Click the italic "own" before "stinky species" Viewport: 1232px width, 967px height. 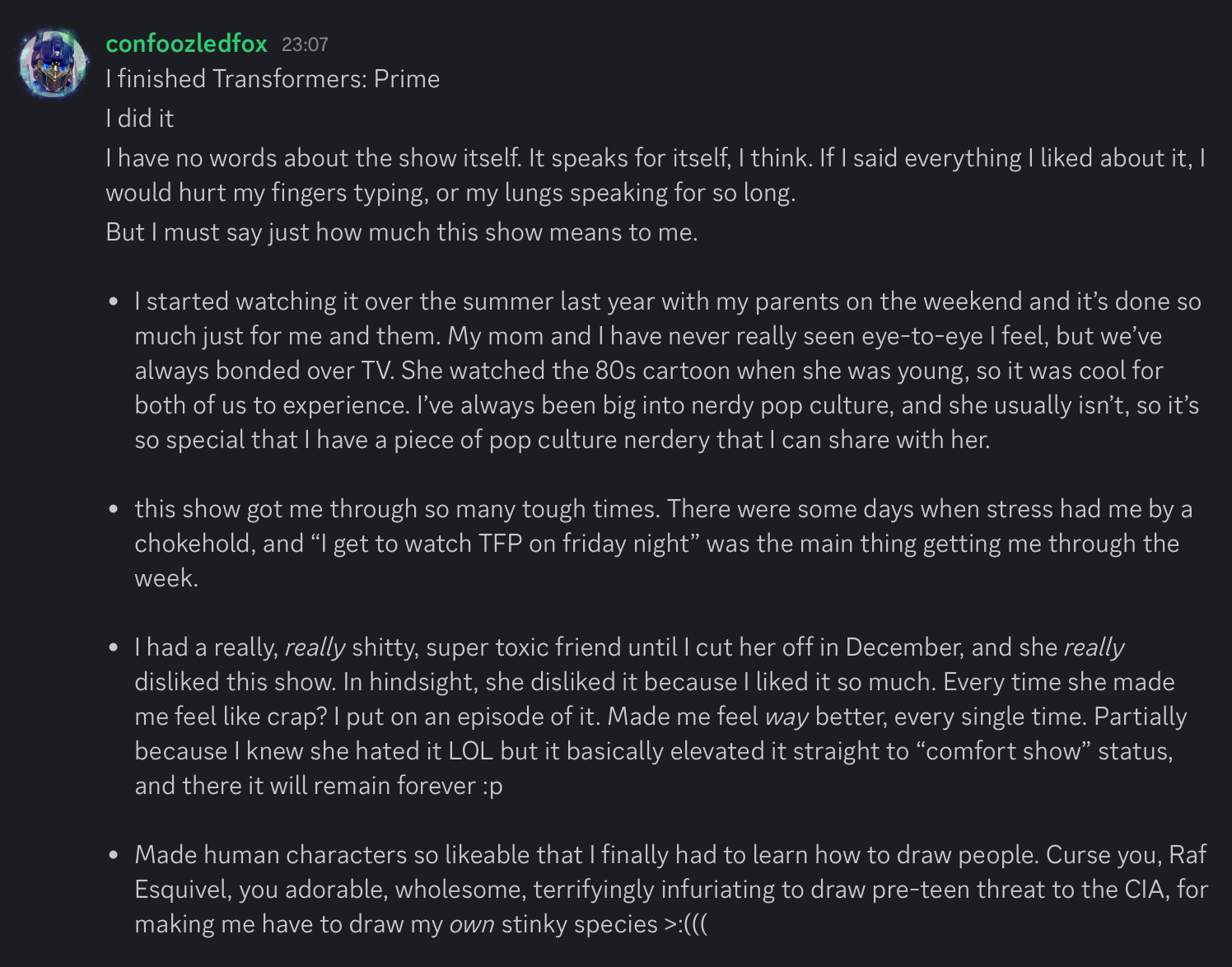pyautogui.click(x=472, y=924)
